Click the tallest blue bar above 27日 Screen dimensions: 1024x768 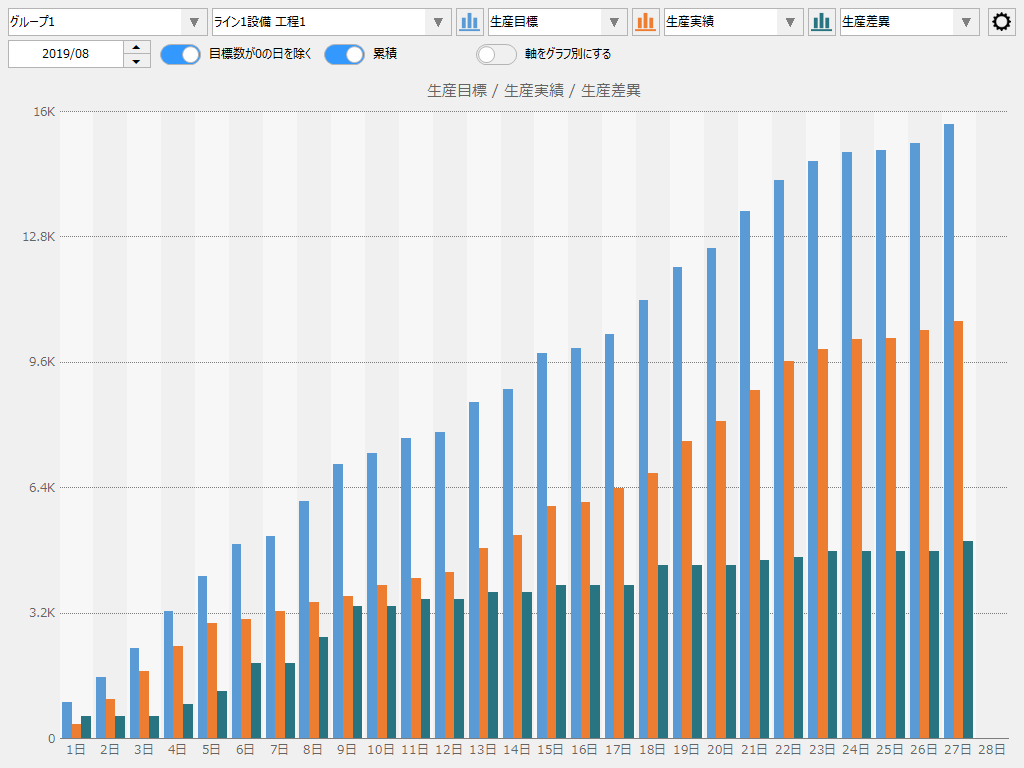pos(950,420)
